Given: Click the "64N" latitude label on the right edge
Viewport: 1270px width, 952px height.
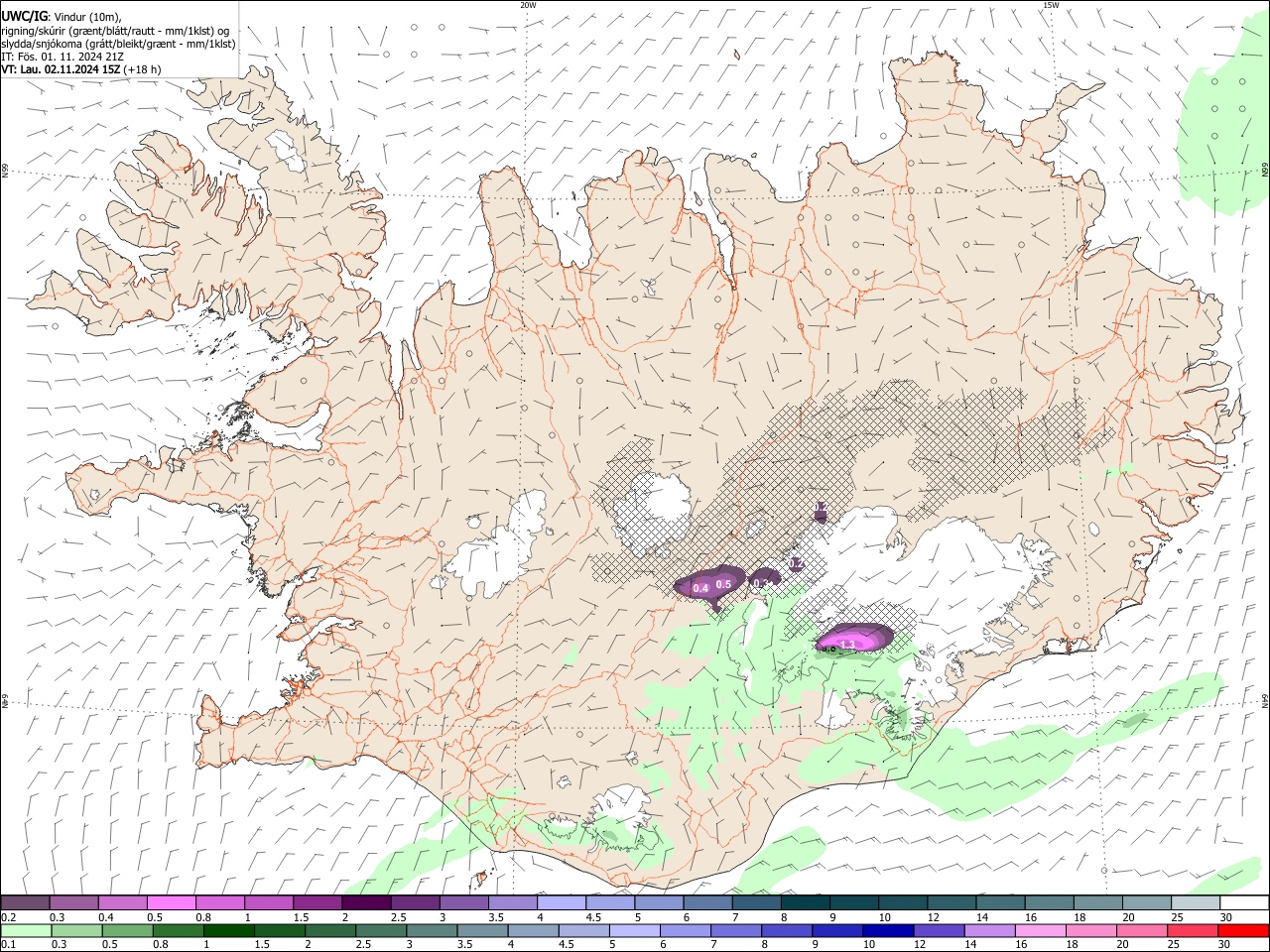Looking at the screenshot, I should pyautogui.click(x=1265, y=700).
